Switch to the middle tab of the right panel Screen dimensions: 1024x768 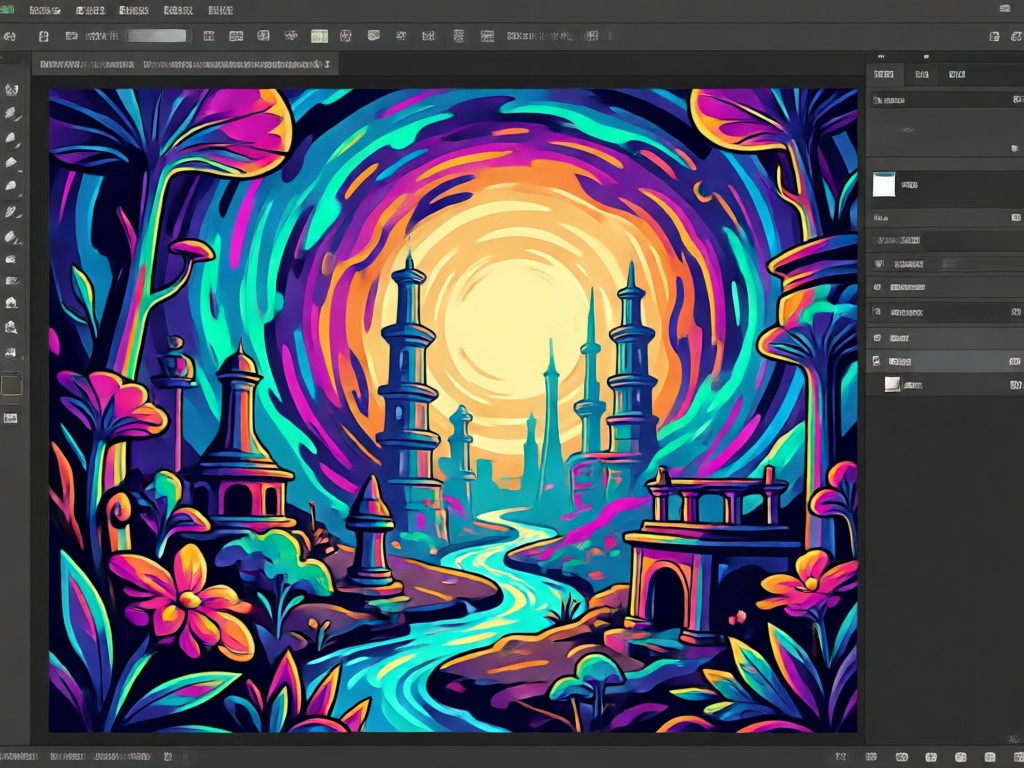(x=921, y=74)
